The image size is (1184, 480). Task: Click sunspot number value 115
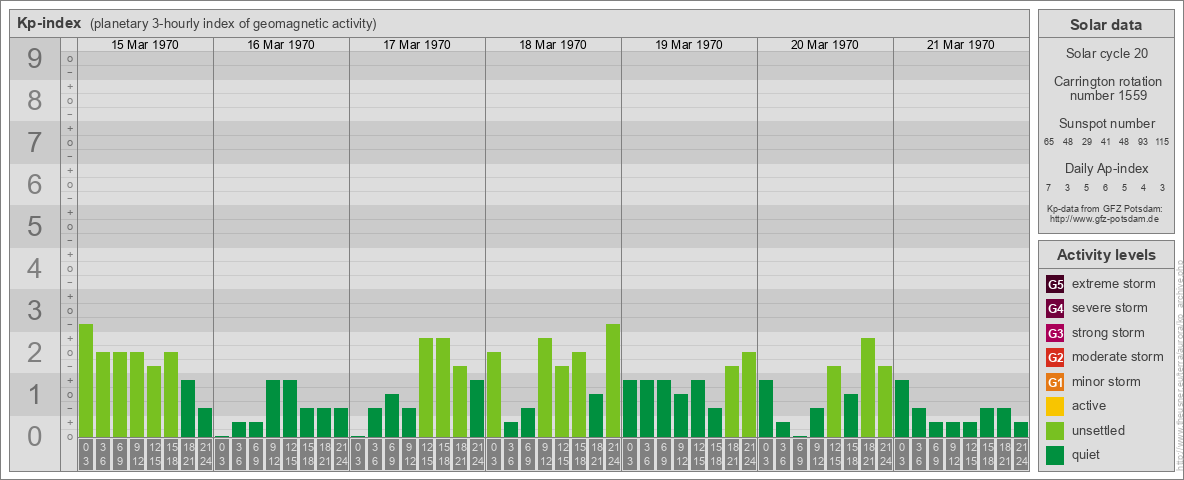pos(1162,142)
